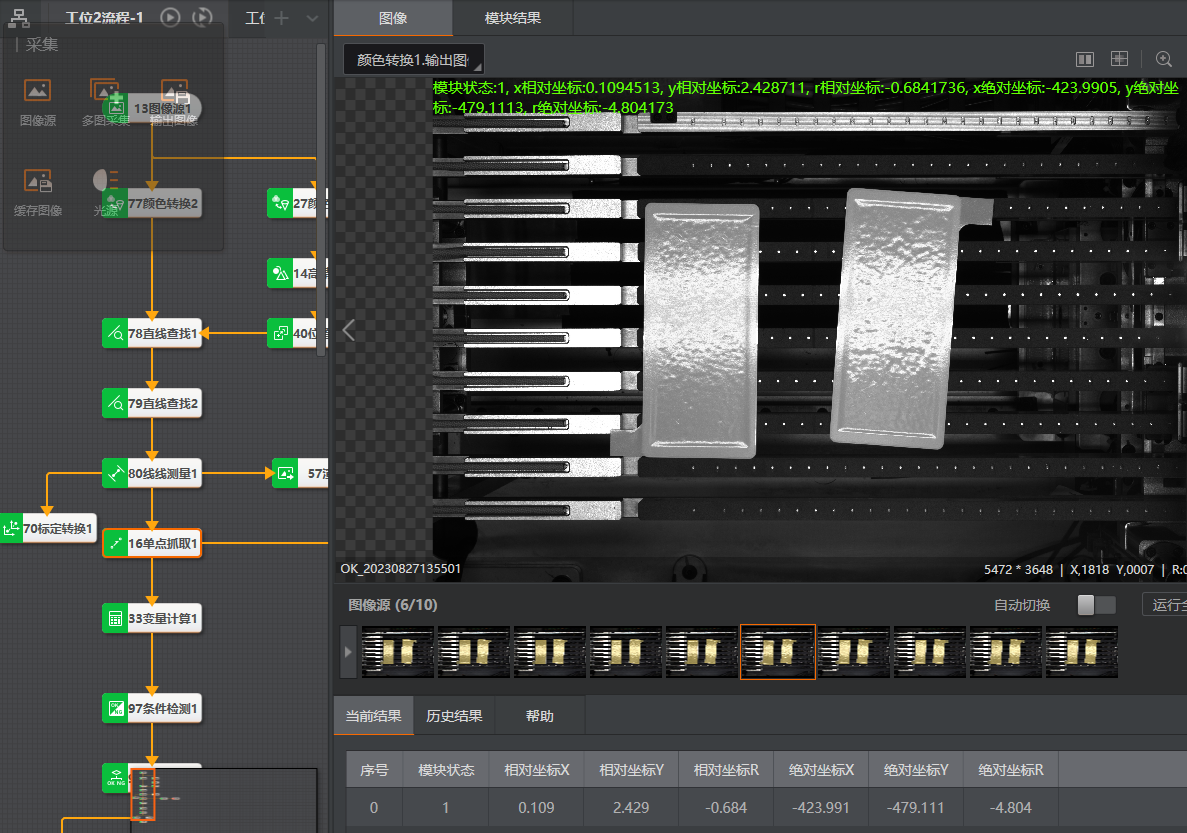1187x833 pixels.
Task: Click the flow minimap overview at bottom
Action: click(x=223, y=800)
